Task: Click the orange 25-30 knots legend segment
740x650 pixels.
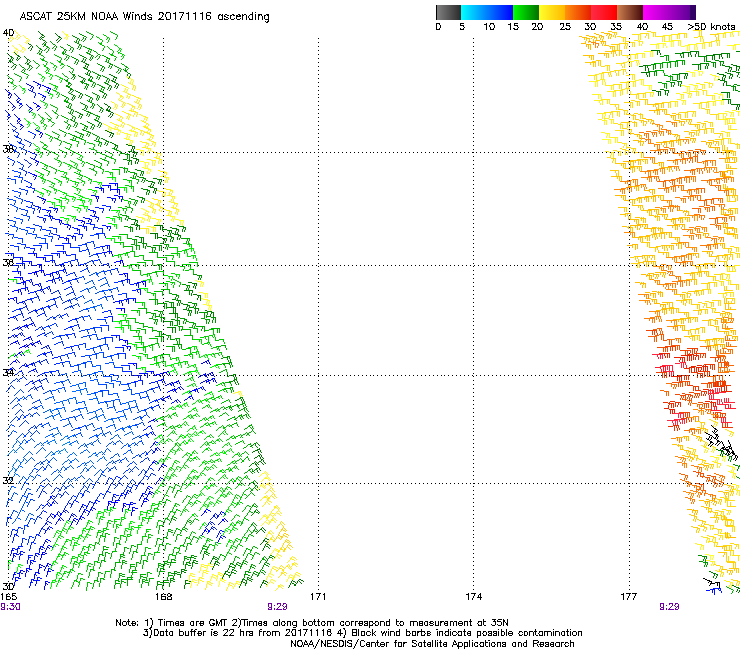Action: 578,12
